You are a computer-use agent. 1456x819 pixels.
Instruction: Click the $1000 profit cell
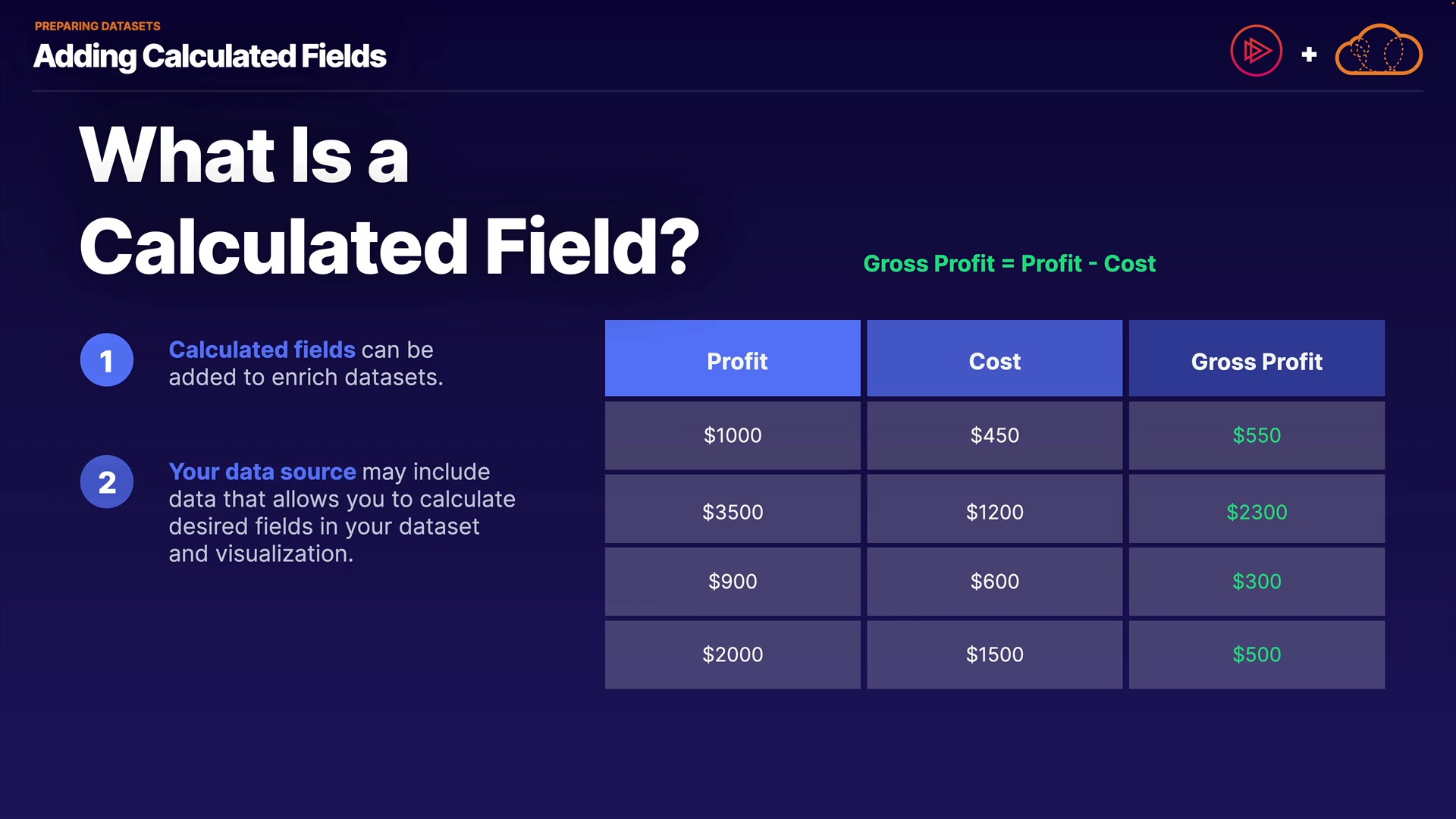[733, 435]
